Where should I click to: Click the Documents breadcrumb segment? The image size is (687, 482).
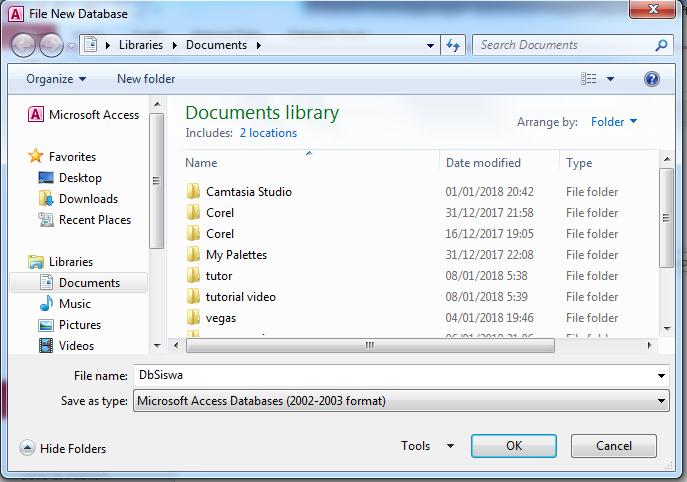coord(216,45)
